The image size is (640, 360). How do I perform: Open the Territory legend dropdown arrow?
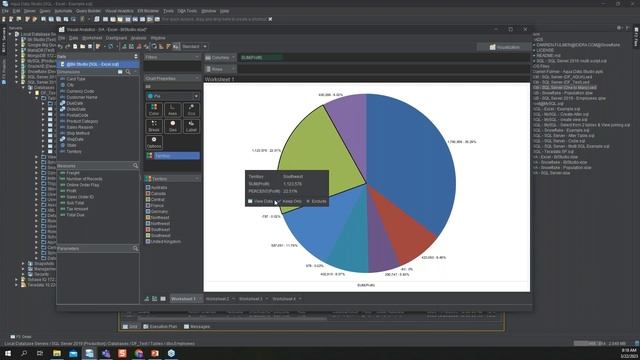click(197, 179)
